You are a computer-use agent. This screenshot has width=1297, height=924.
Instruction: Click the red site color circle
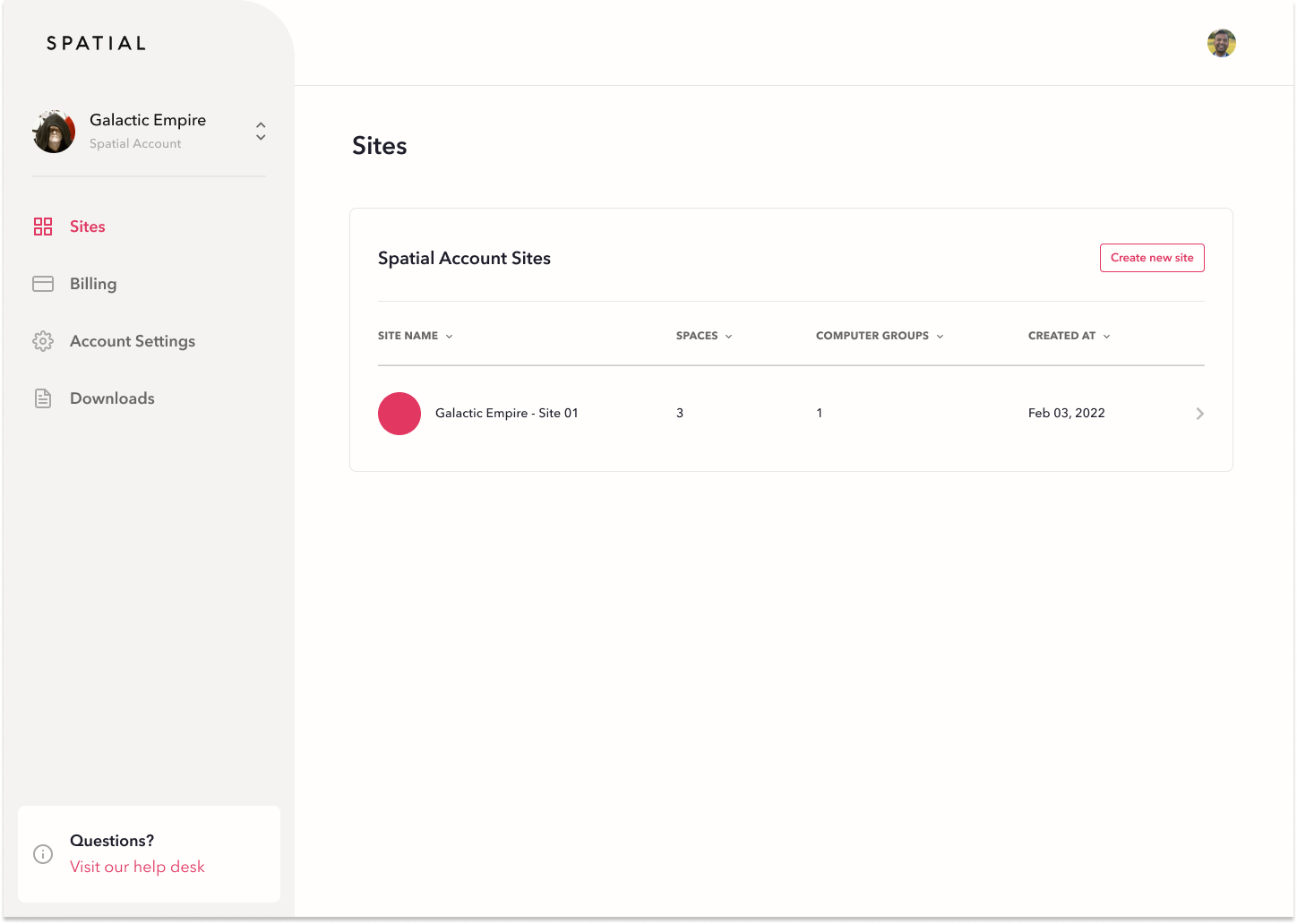click(399, 414)
